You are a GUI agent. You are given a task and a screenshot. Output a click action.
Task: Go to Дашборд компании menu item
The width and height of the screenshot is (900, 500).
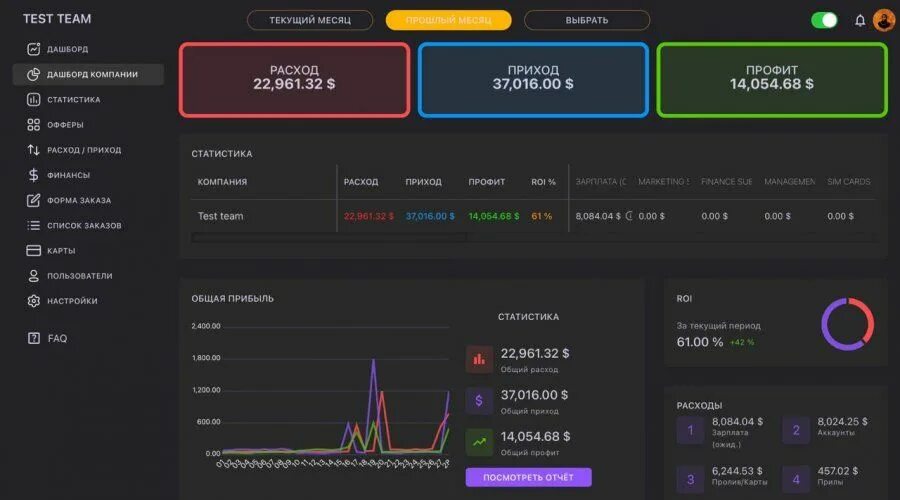point(88,74)
